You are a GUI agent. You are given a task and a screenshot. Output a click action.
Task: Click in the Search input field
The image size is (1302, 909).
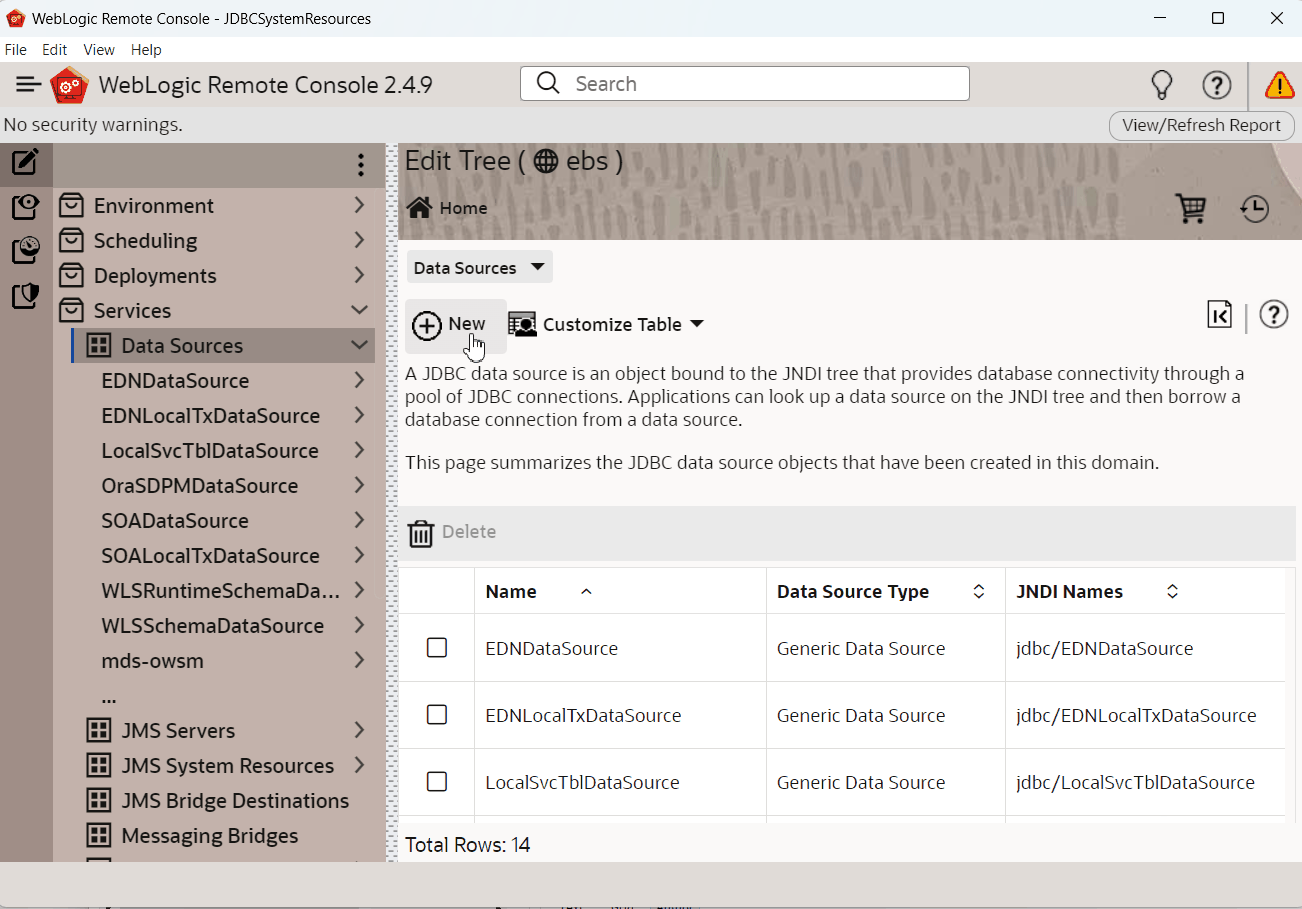pos(745,84)
